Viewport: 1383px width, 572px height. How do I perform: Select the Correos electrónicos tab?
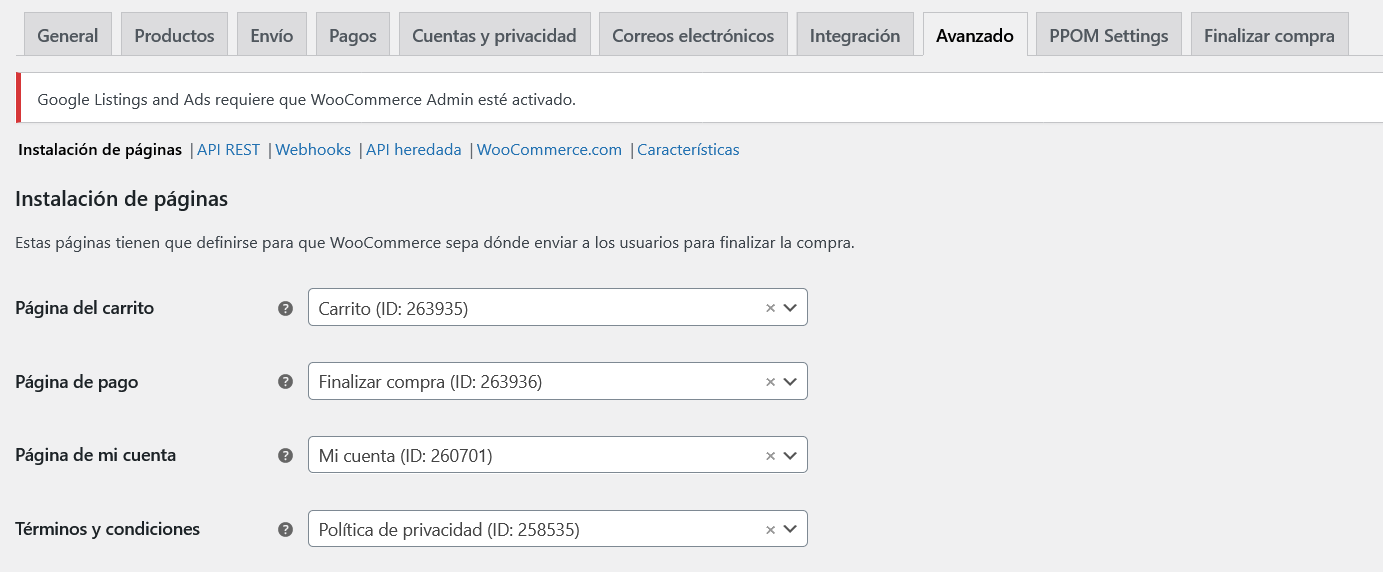693,35
